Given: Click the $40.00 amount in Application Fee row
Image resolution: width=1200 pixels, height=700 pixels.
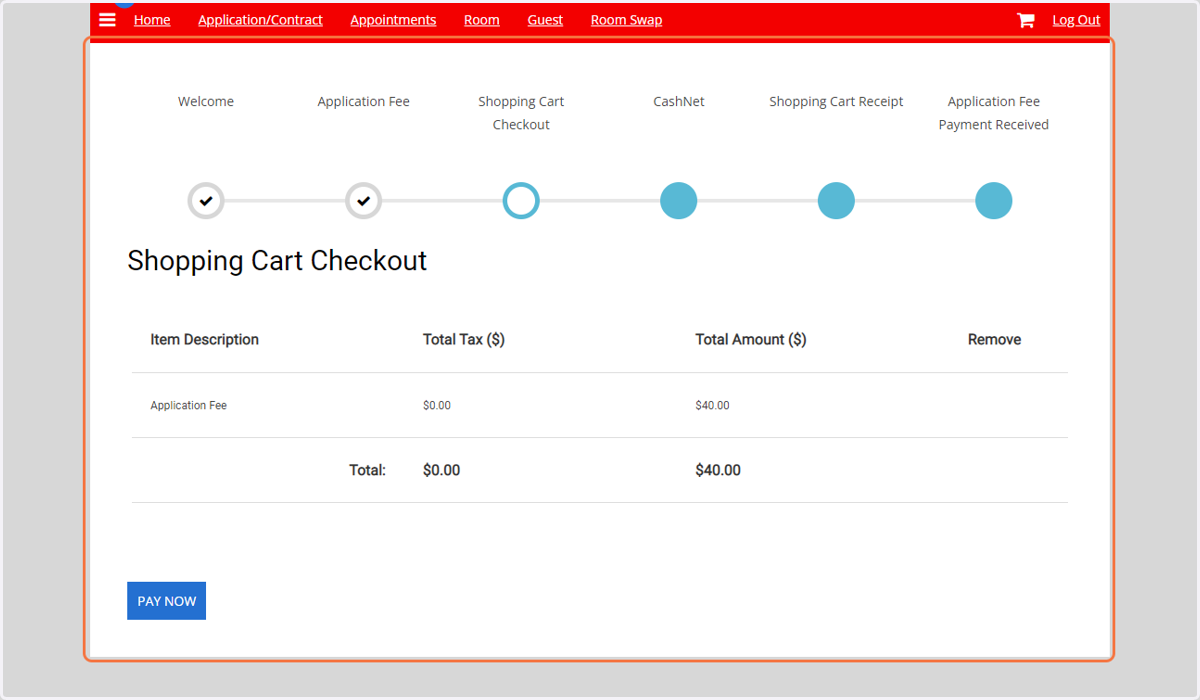Looking at the screenshot, I should pos(712,406).
